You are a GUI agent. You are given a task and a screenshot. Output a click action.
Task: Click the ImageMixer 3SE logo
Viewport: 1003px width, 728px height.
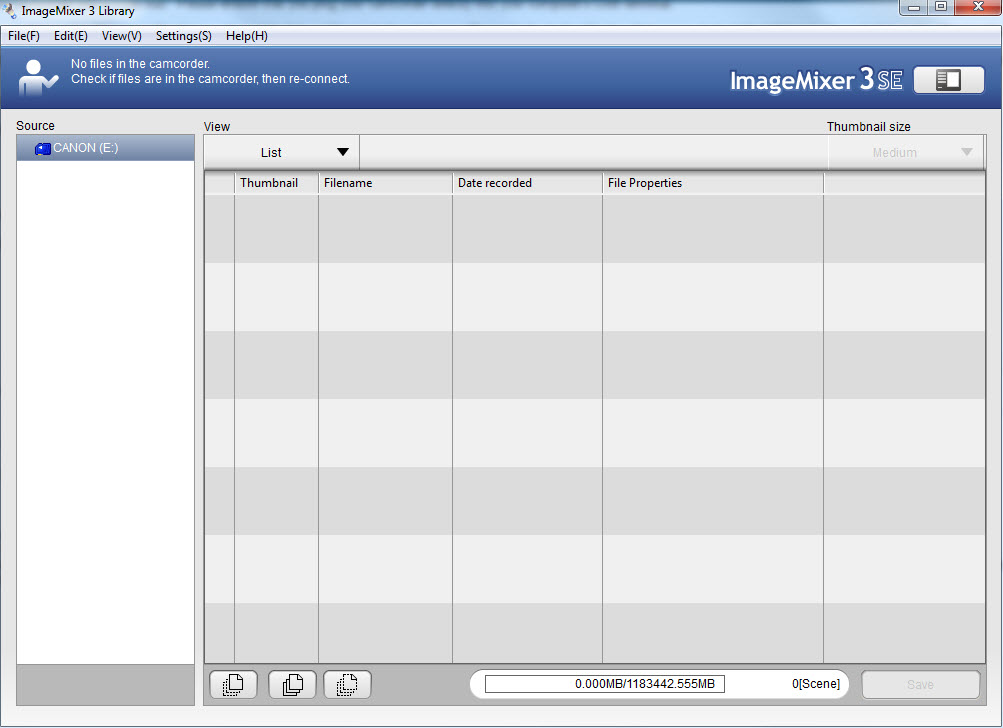(x=816, y=81)
